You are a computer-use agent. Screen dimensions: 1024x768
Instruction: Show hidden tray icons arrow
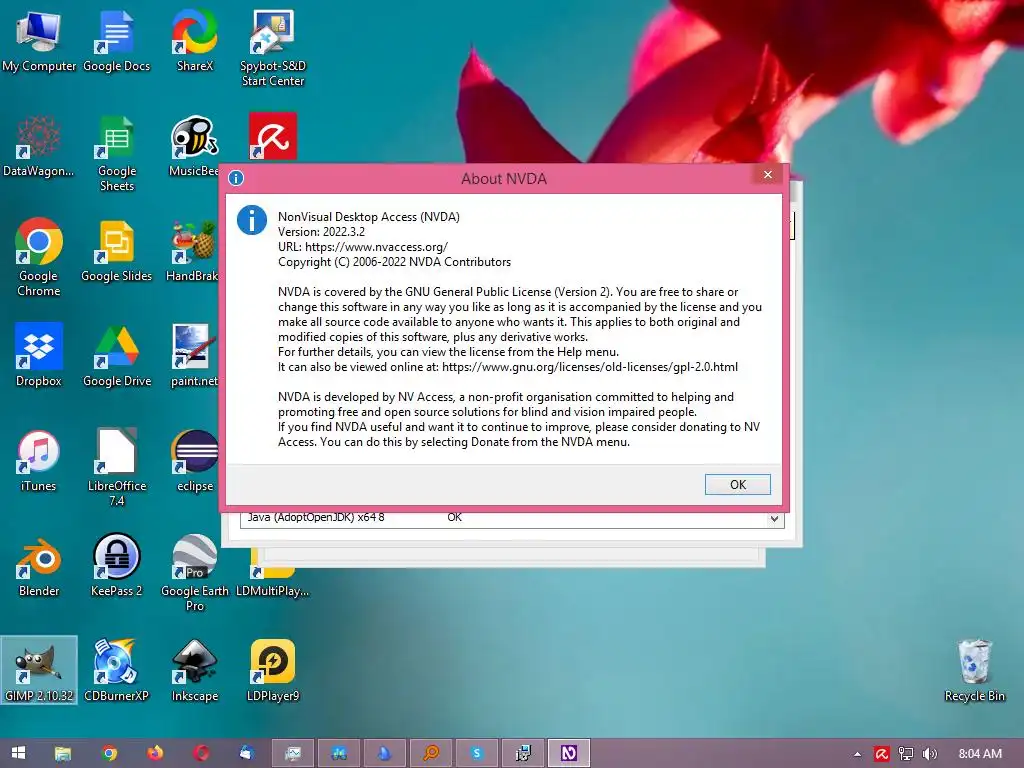click(x=857, y=754)
